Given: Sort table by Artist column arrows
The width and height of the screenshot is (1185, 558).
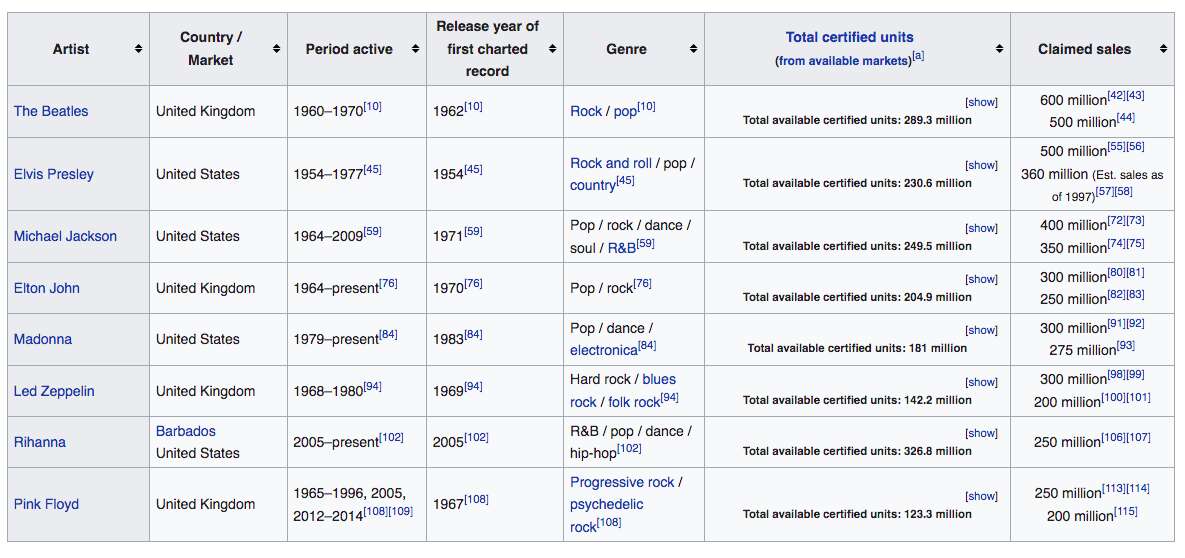Looking at the screenshot, I should pyautogui.click(x=138, y=49).
